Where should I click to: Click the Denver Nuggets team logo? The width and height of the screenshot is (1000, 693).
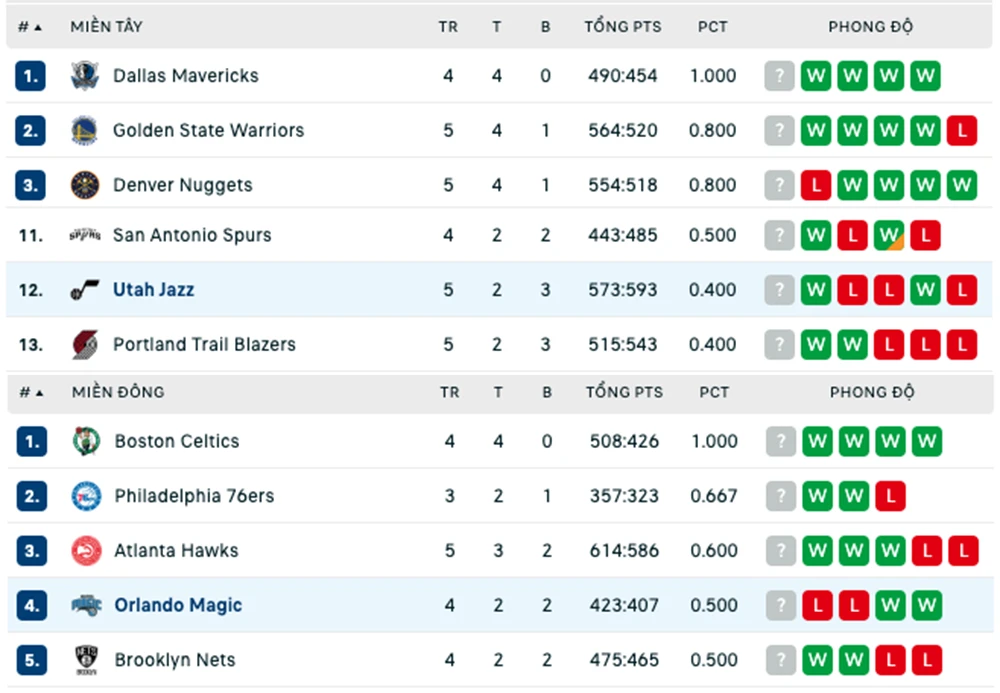[85, 186]
